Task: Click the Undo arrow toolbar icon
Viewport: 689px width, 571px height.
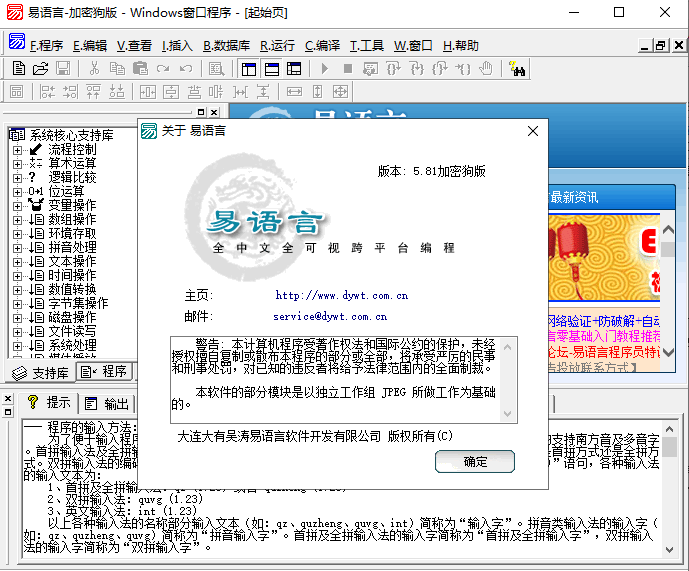Action: [163, 69]
